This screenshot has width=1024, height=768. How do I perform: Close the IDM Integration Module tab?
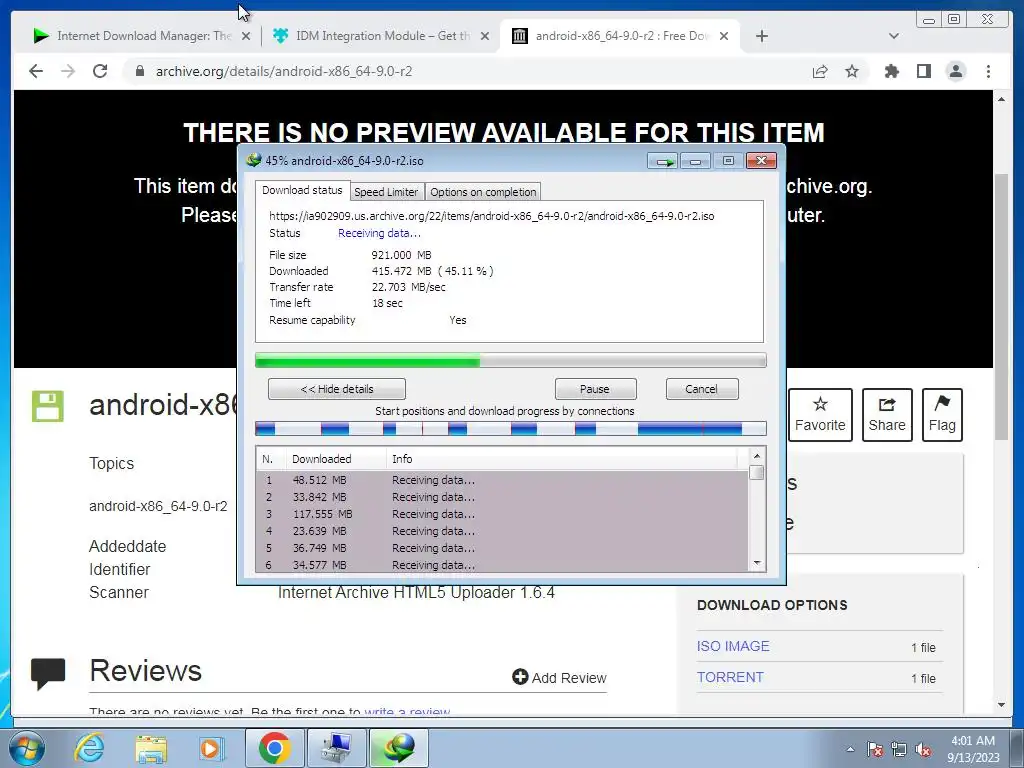point(485,36)
